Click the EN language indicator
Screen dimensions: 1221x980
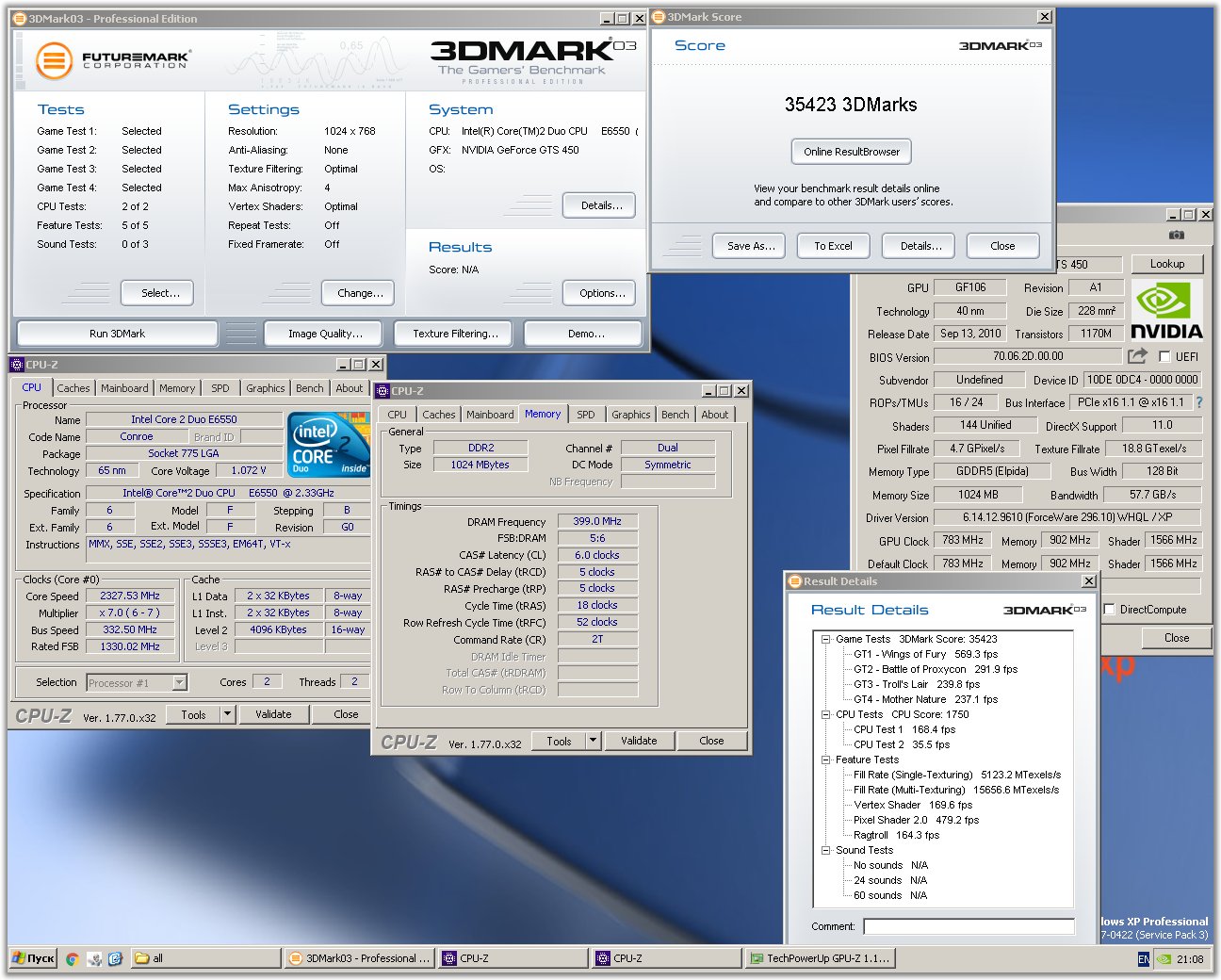click(1144, 959)
